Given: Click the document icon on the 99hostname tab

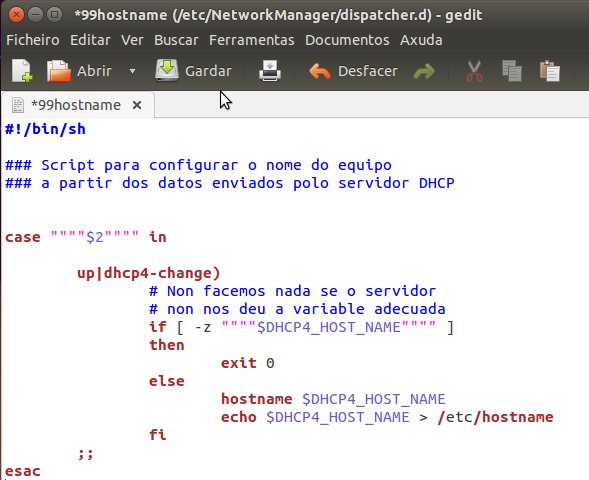Looking at the screenshot, I should (x=18, y=105).
